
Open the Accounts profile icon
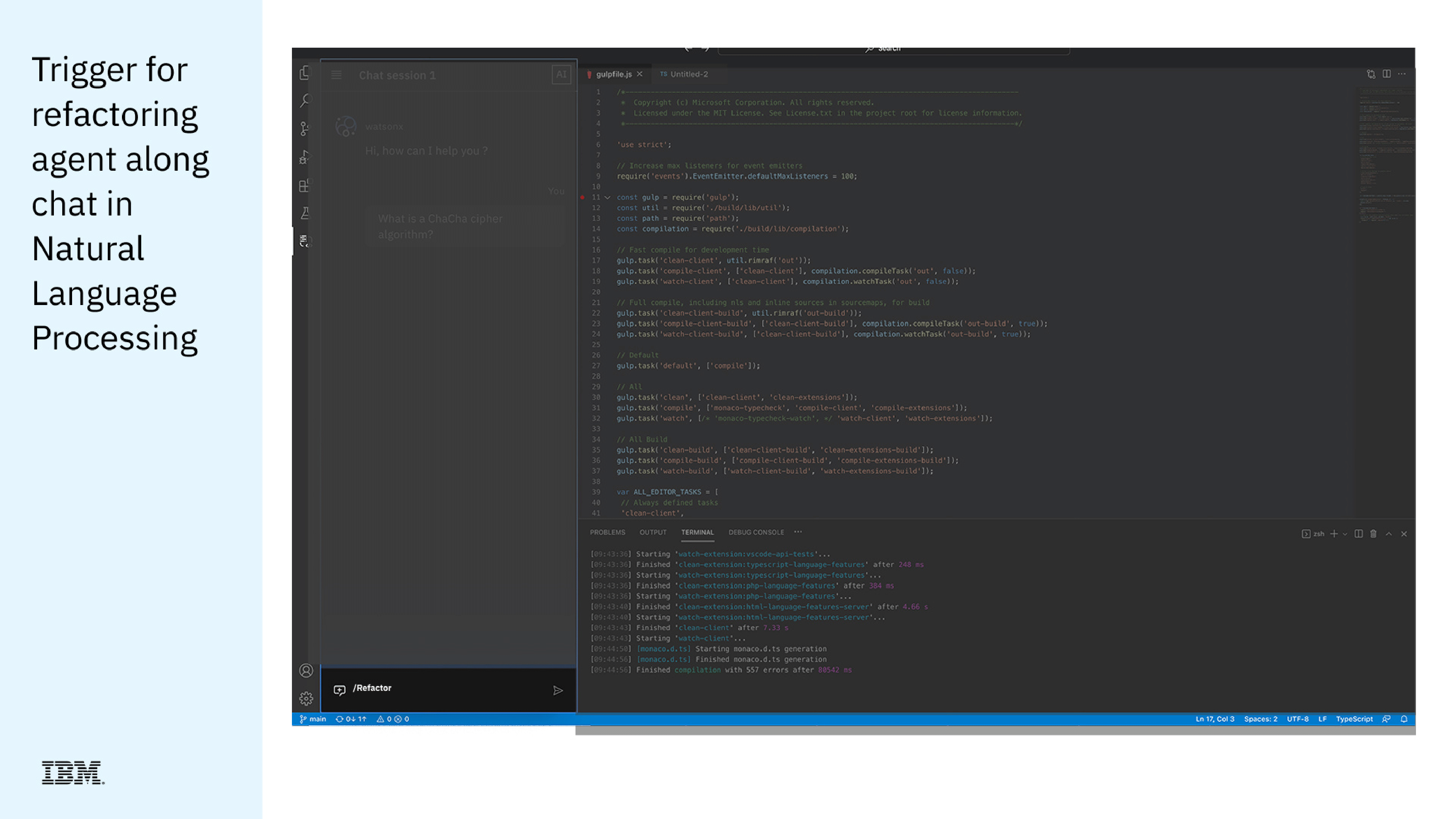(306, 671)
